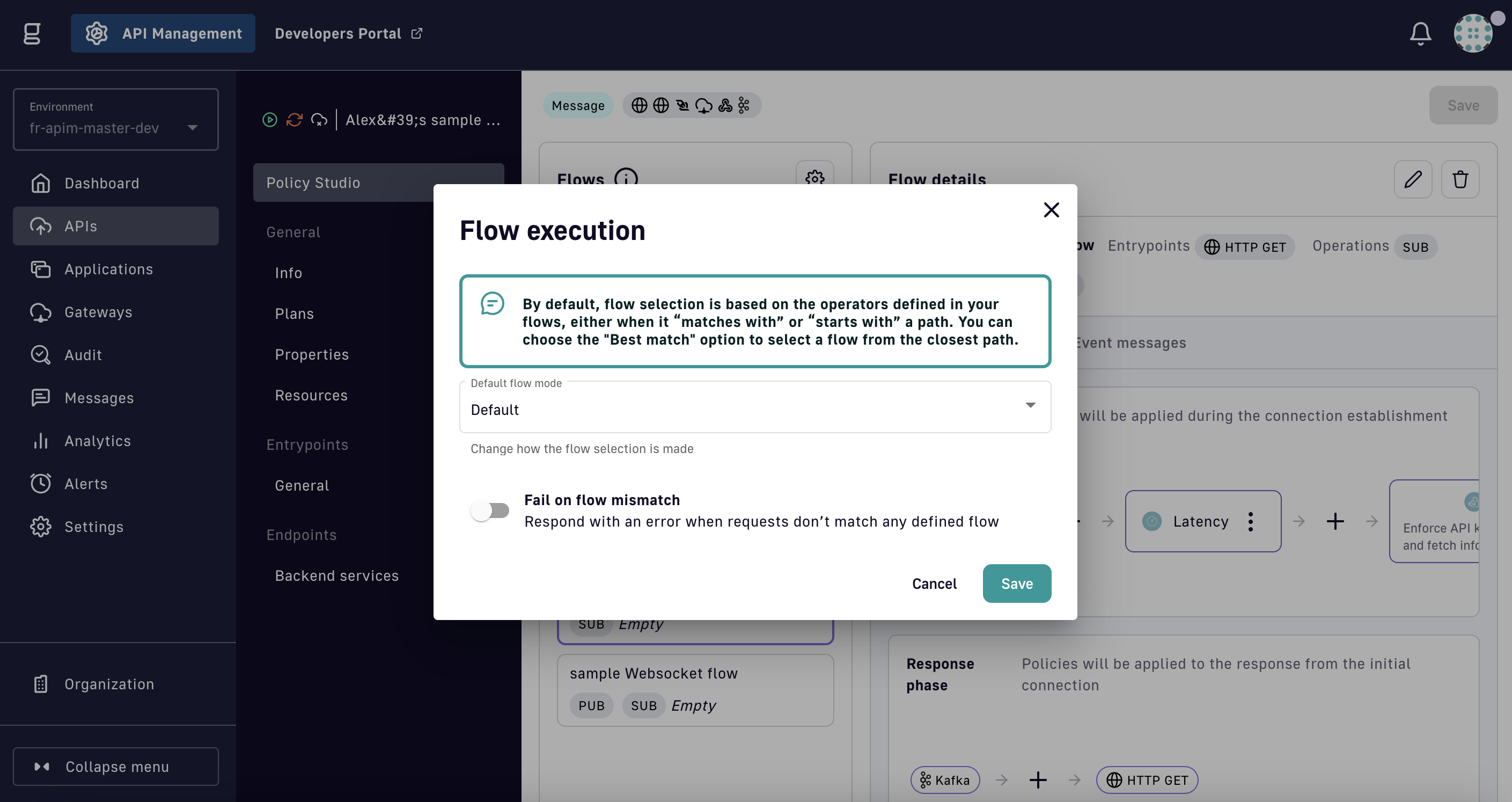Screen dimensions: 1512x802
Task: Click the Flows settings gear icon
Action: tap(814, 177)
